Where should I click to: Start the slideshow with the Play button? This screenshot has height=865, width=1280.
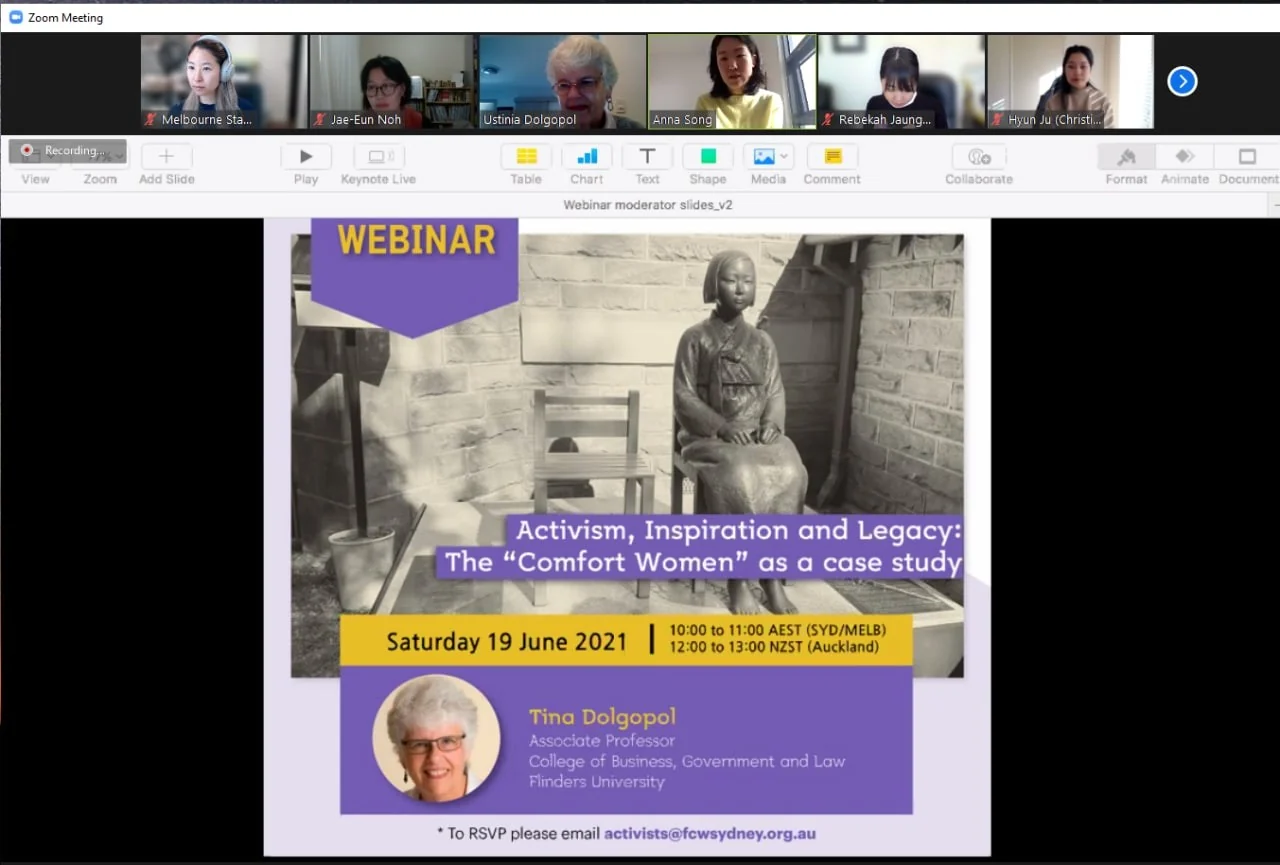[x=306, y=156]
